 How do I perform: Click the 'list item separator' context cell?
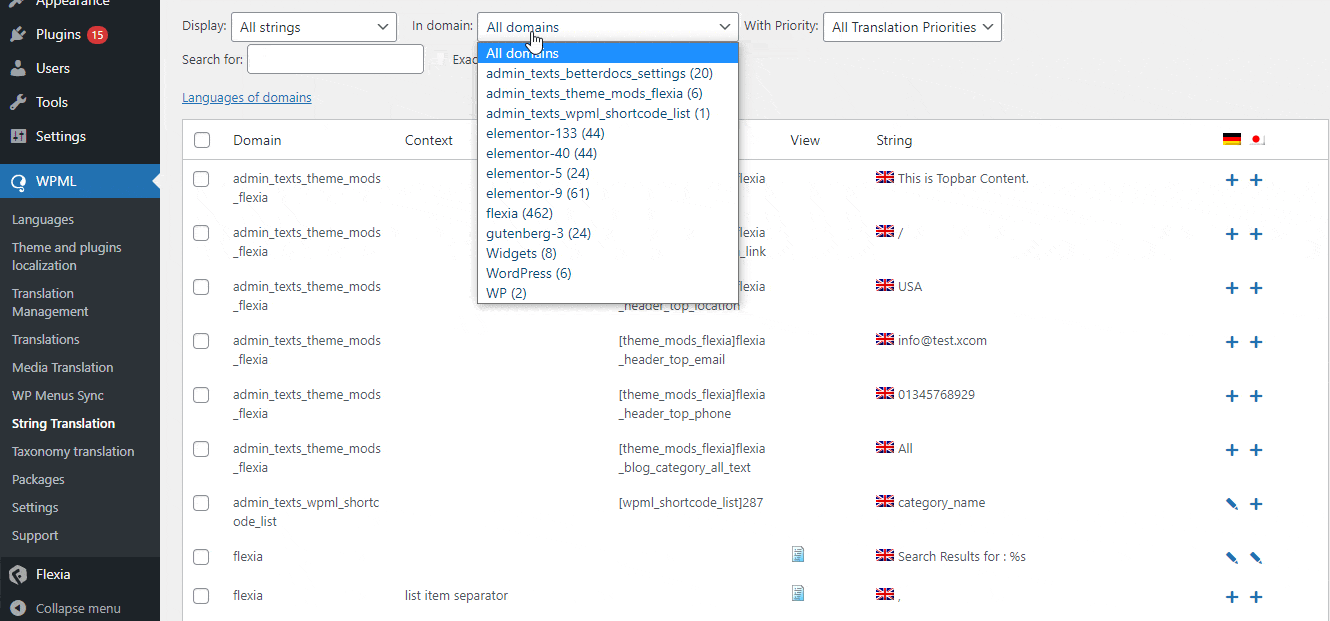456,596
